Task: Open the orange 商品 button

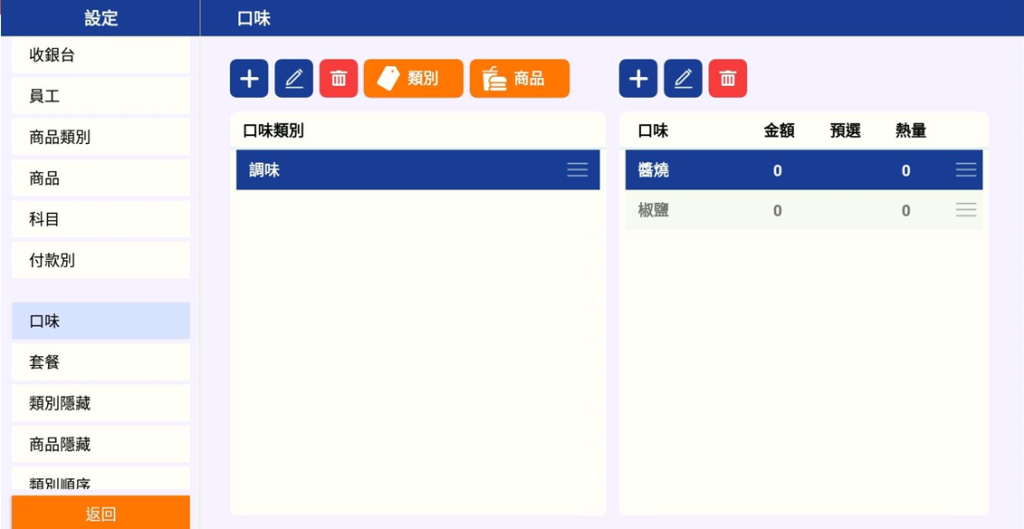Action: tap(519, 78)
